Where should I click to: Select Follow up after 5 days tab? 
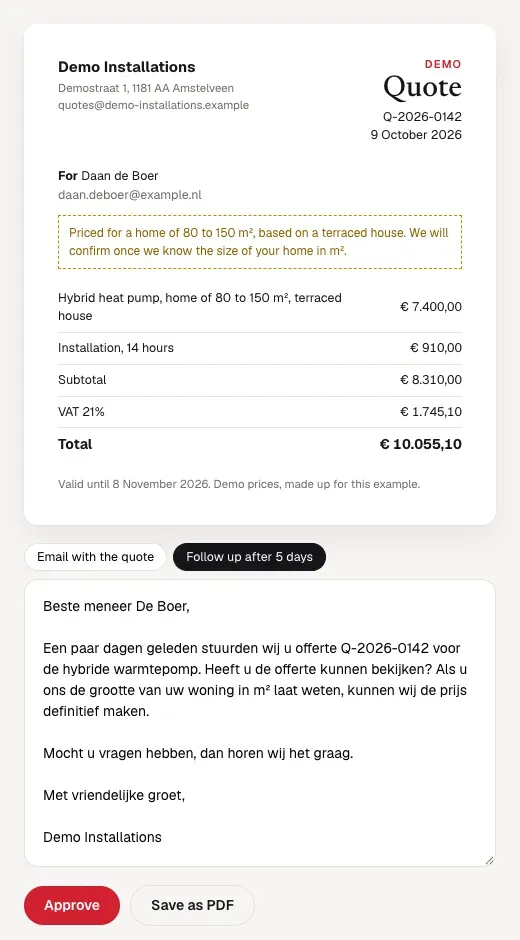pos(250,557)
